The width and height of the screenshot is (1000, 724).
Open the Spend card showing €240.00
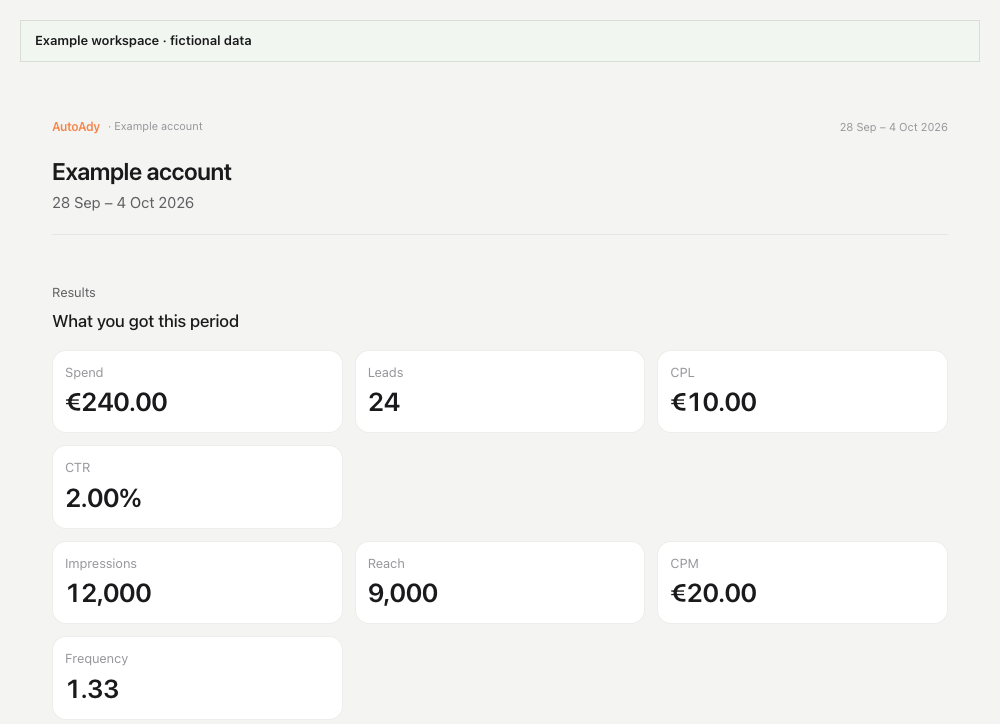click(x=198, y=392)
